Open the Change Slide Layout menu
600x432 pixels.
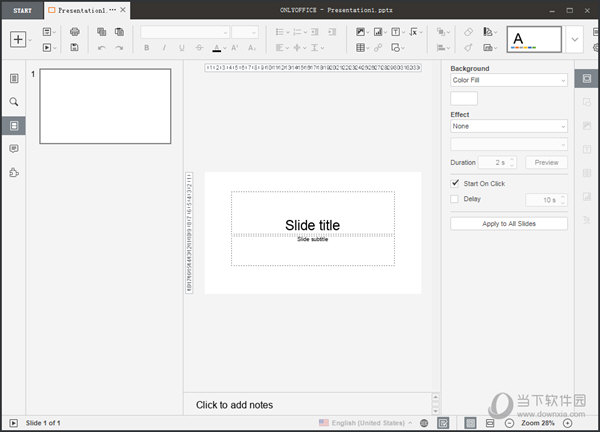click(x=49, y=32)
